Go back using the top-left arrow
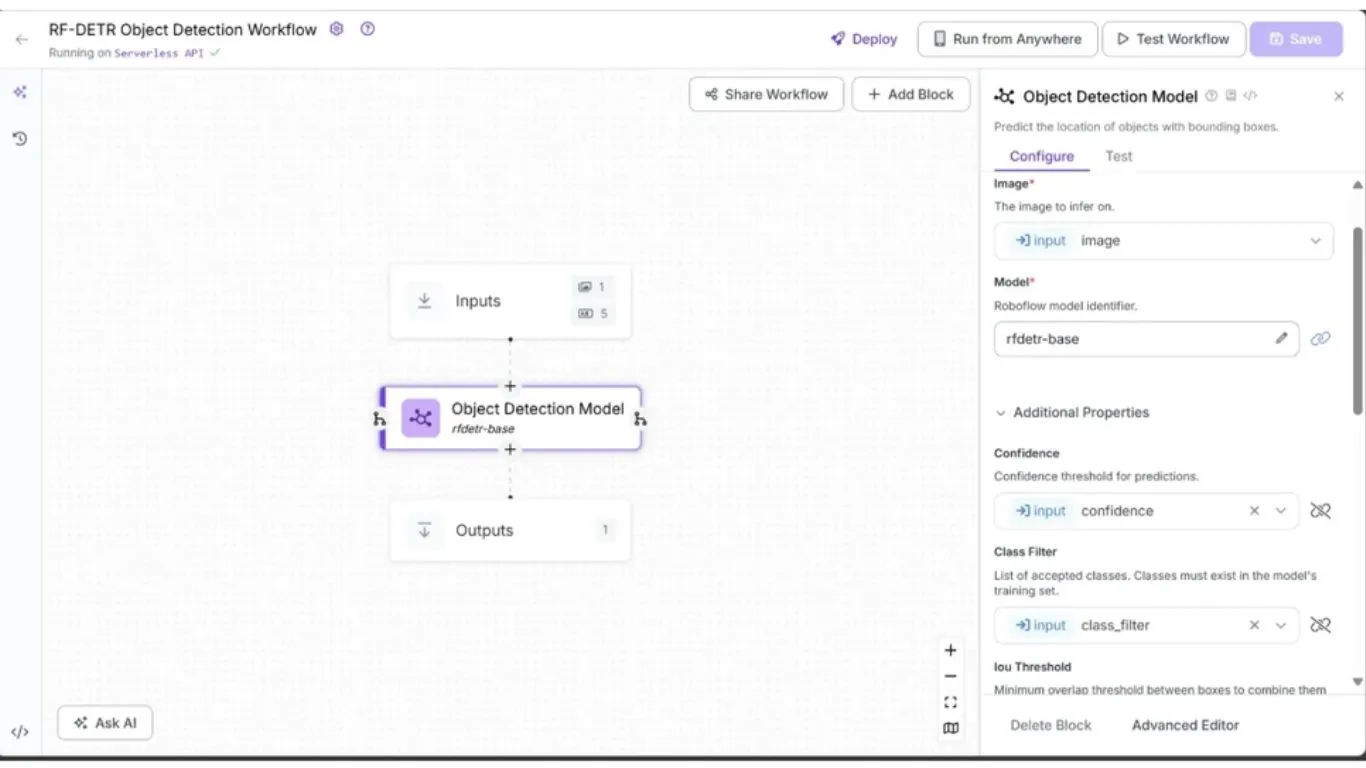The width and height of the screenshot is (1366, 768). tap(22, 40)
